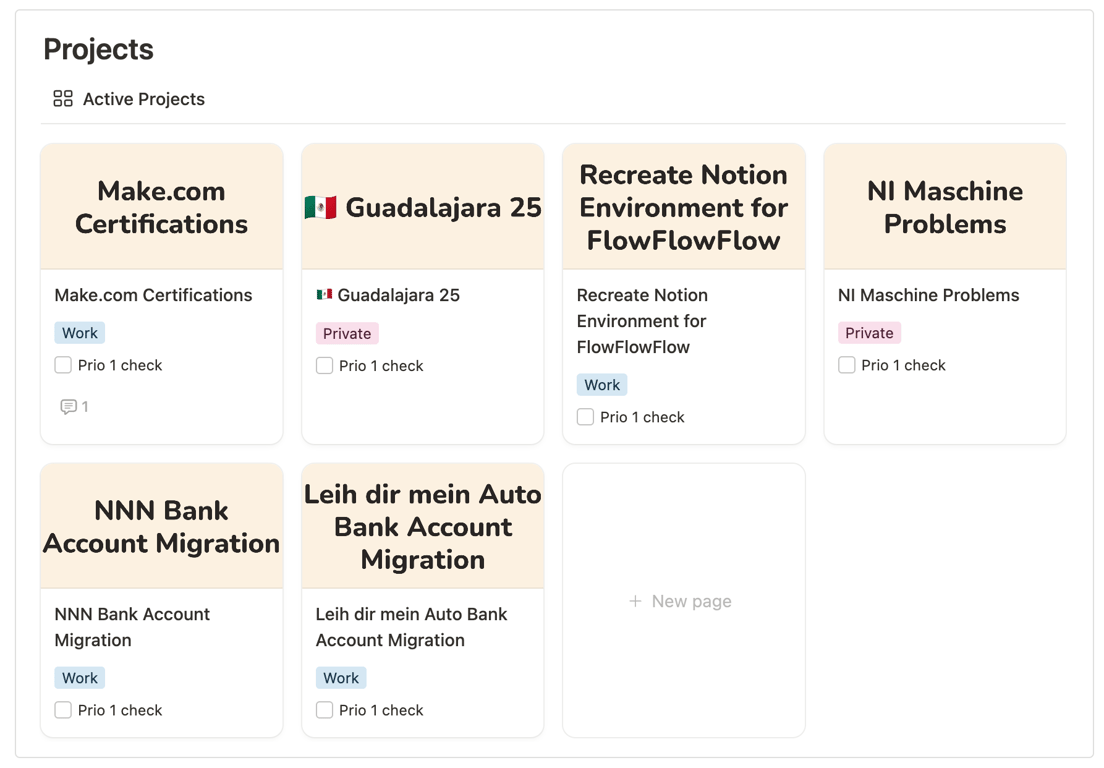Click the gallery view icon beside Active Projects
This screenshot has height=768, width=1104.
pyautogui.click(x=63, y=98)
